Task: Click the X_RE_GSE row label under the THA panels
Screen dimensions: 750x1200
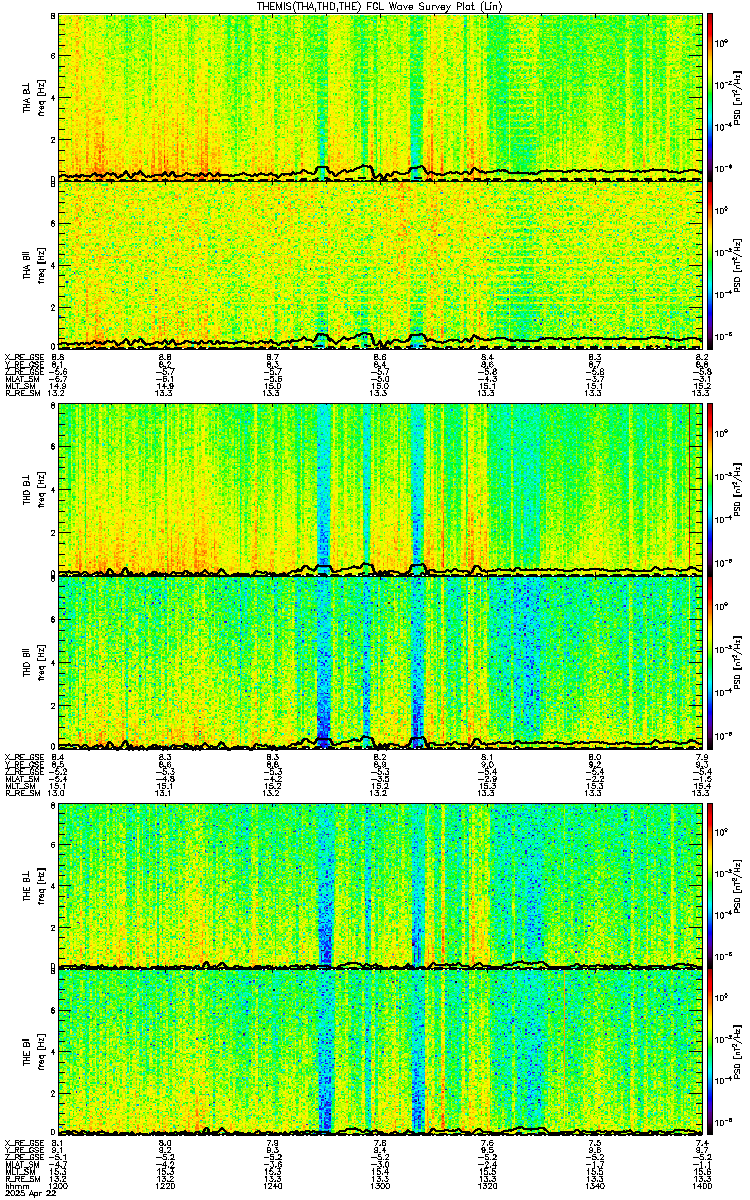Action: [x=24, y=356]
